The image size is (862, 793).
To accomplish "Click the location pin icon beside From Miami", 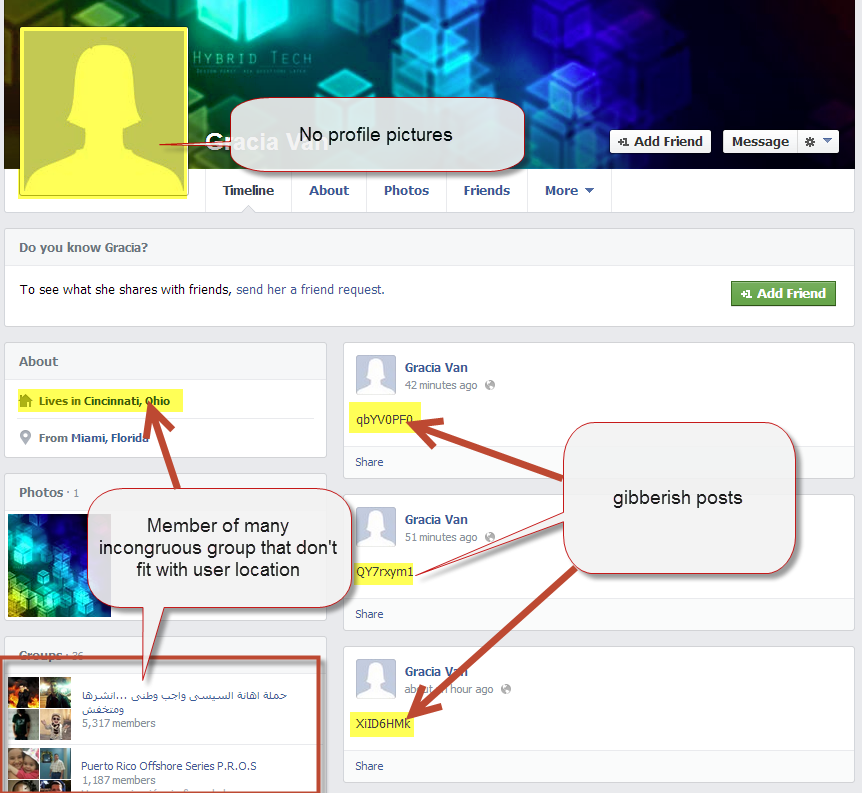I will [x=26, y=438].
